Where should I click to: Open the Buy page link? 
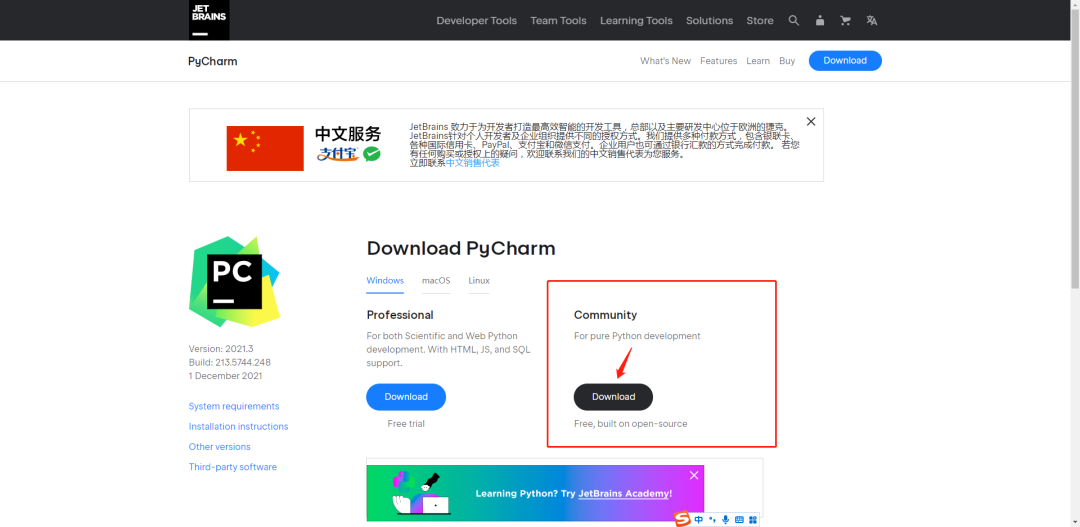pyautogui.click(x=787, y=61)
